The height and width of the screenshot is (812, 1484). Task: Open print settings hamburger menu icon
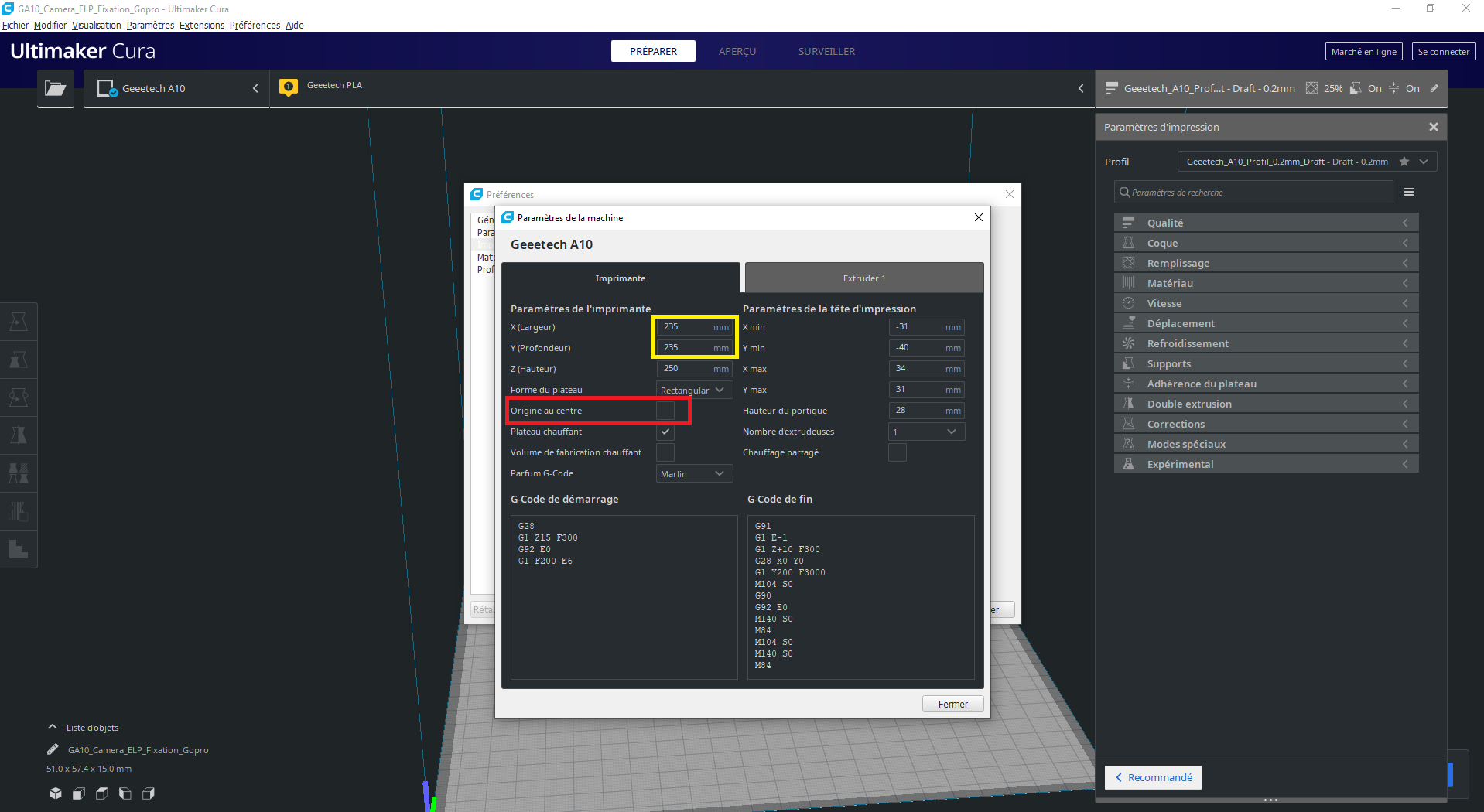[1409, 192]
